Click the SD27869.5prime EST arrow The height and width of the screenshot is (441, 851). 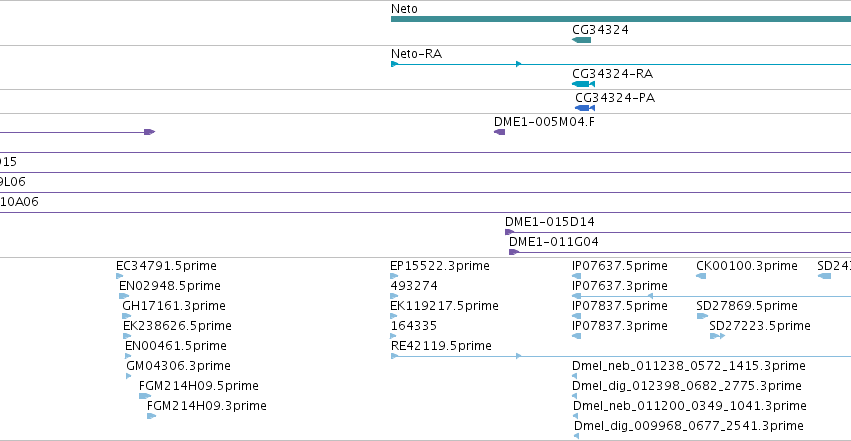tap(702, 316)
